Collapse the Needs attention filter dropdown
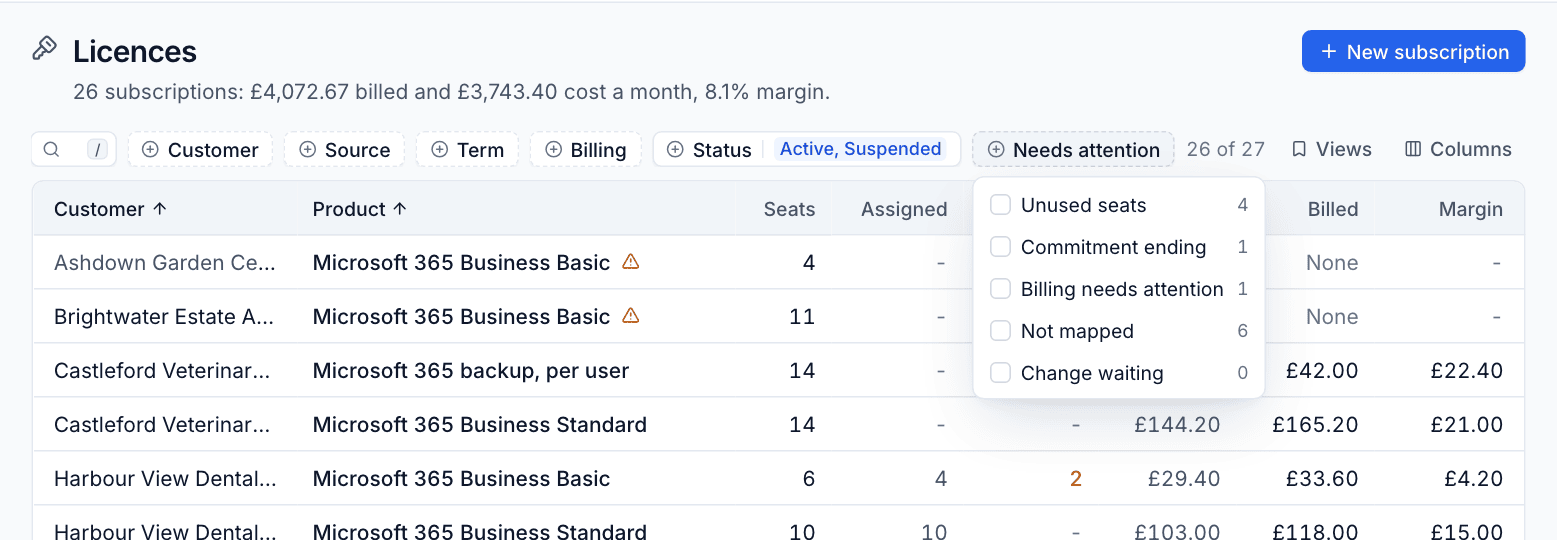1557x540 pixels. click(x=1073, y=149)
